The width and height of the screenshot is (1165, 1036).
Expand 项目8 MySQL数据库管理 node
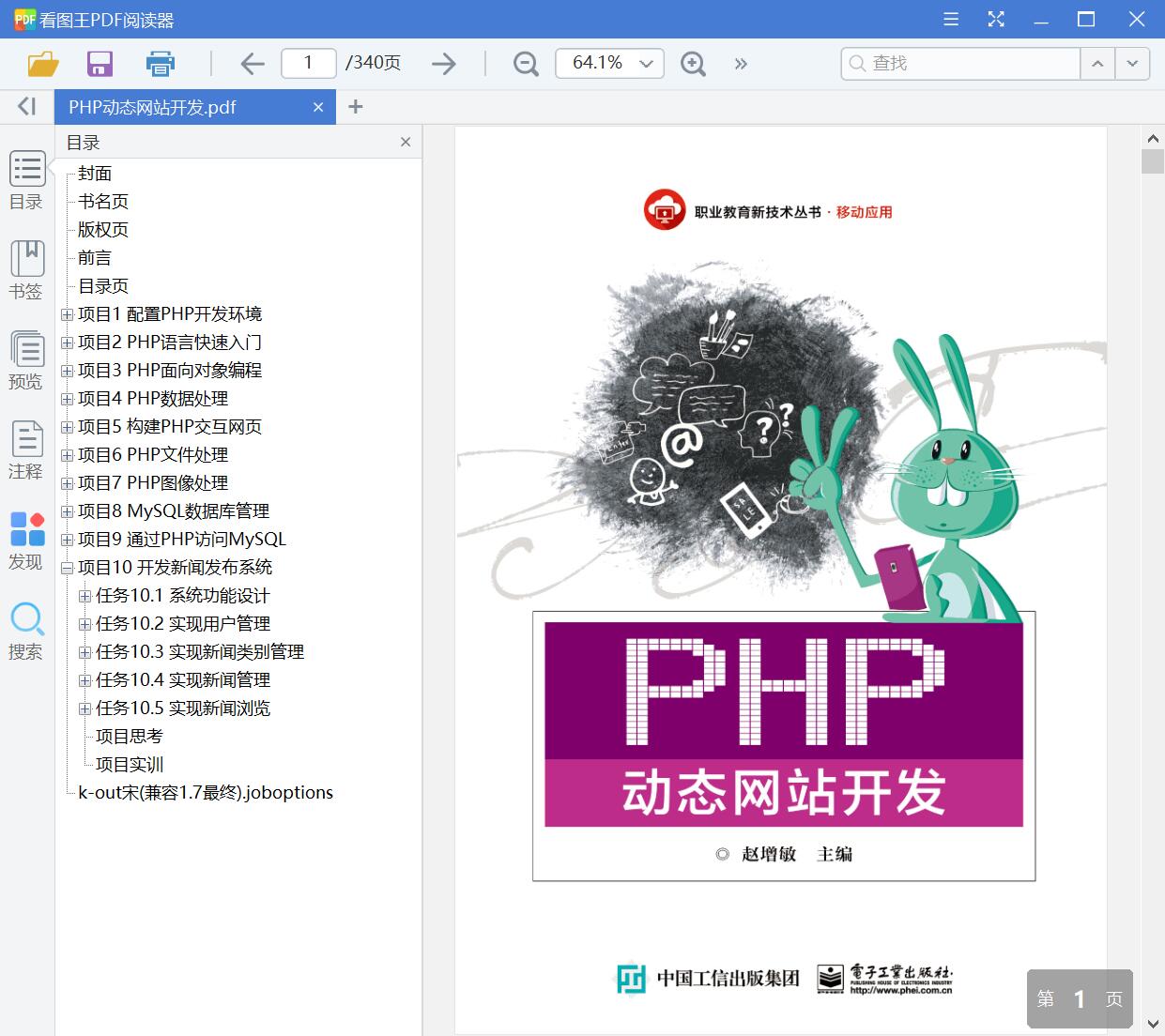point(68,511)
